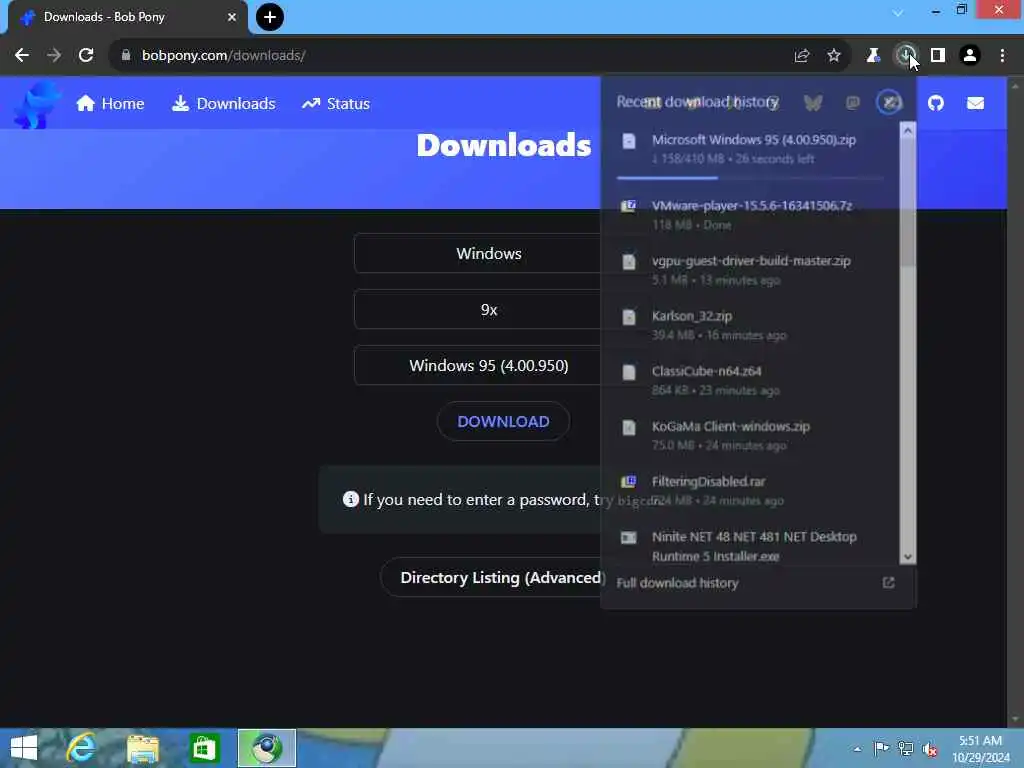Click the muted volume tray icon
Viewport: 1024px width, 768px height.
[930, 749]
